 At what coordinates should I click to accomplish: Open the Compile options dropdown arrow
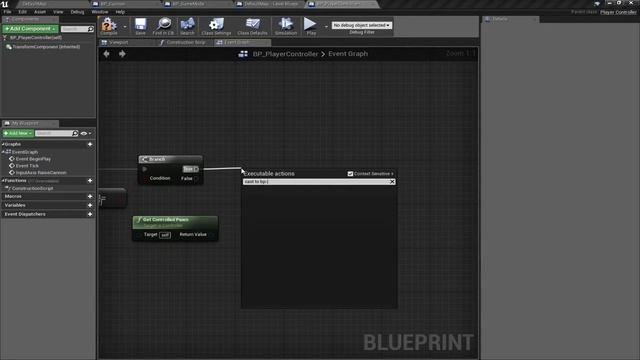124,27
